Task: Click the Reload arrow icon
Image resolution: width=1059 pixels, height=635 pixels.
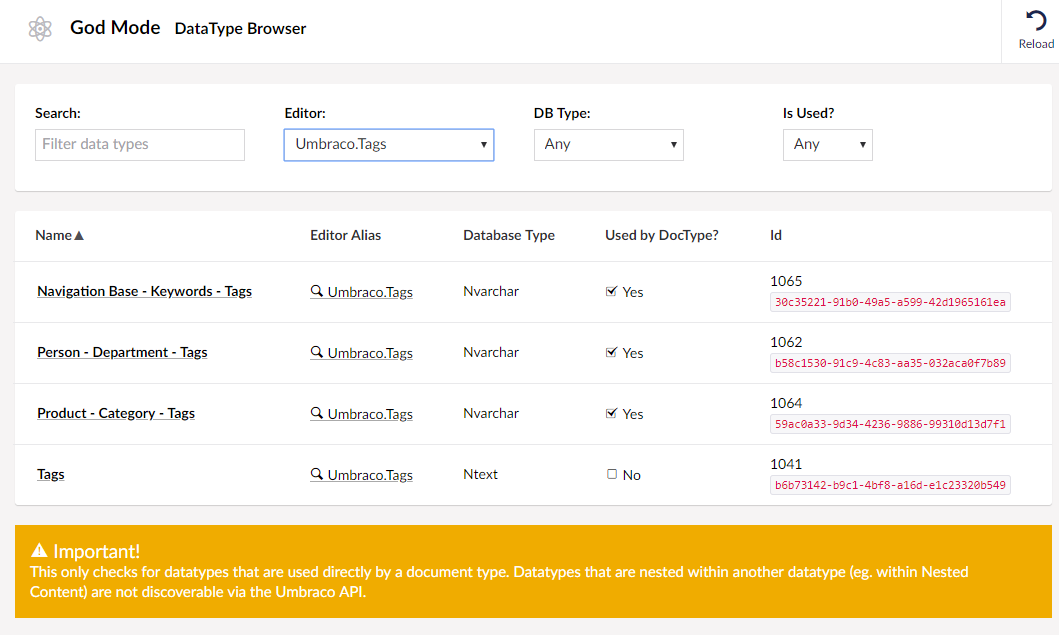Action: pos(1036,20)
